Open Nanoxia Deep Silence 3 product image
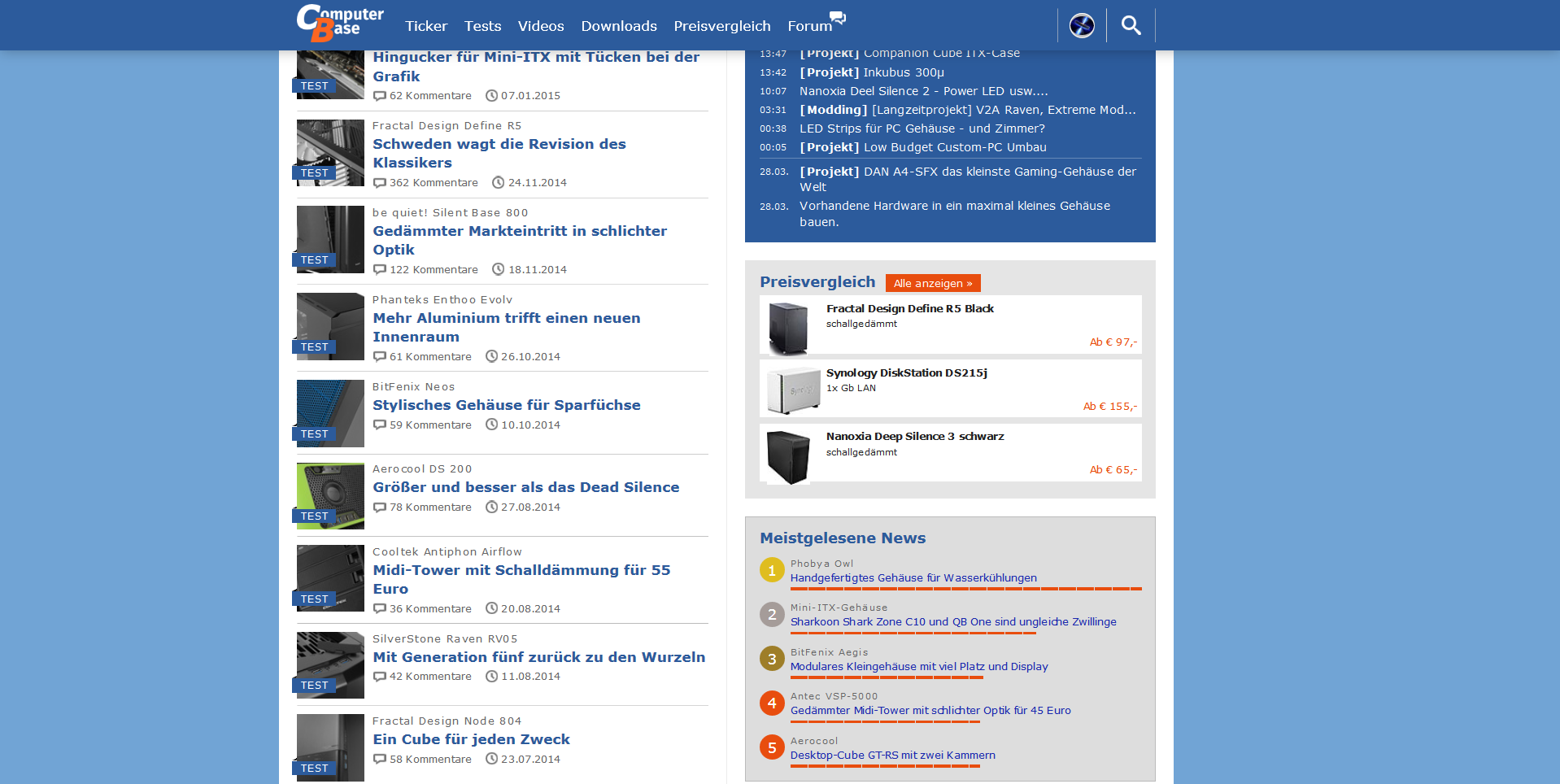 click(788, 456)
